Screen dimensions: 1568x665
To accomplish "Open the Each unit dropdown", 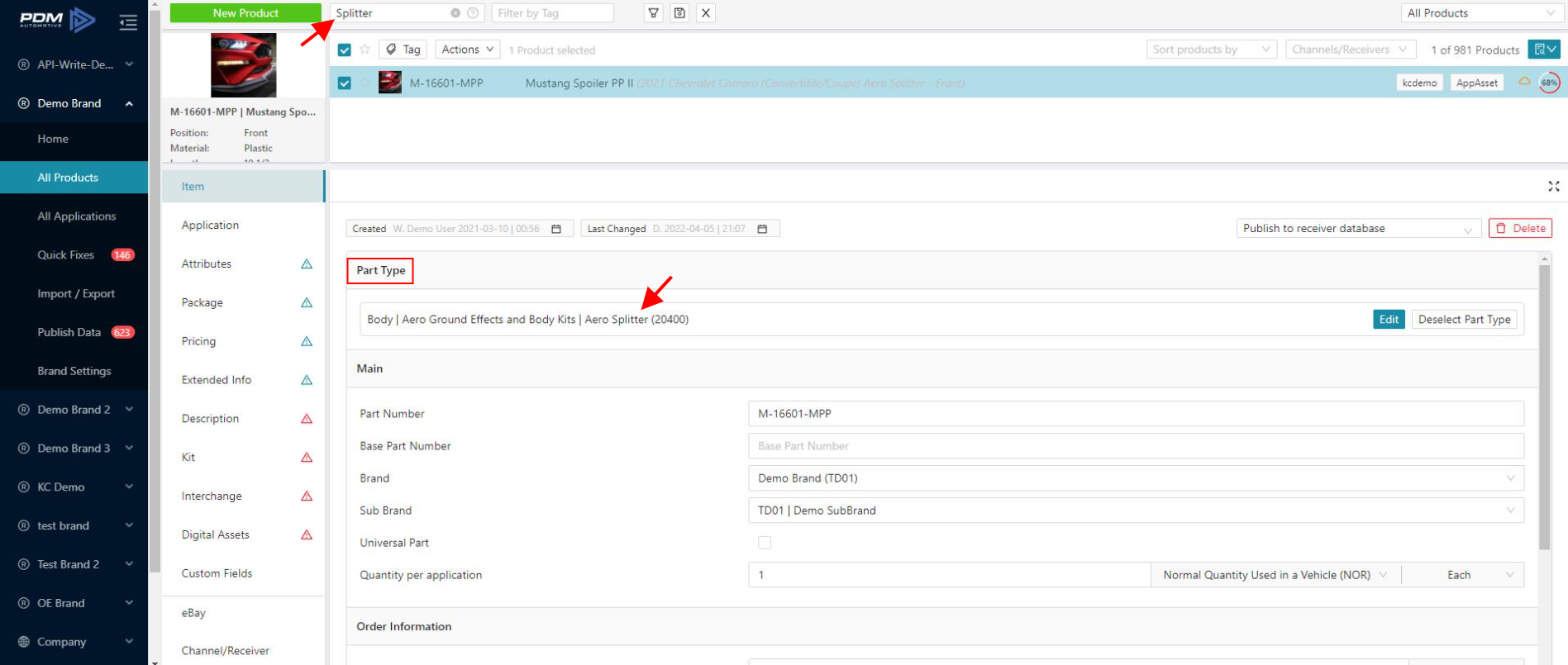I will (1463, 575).
